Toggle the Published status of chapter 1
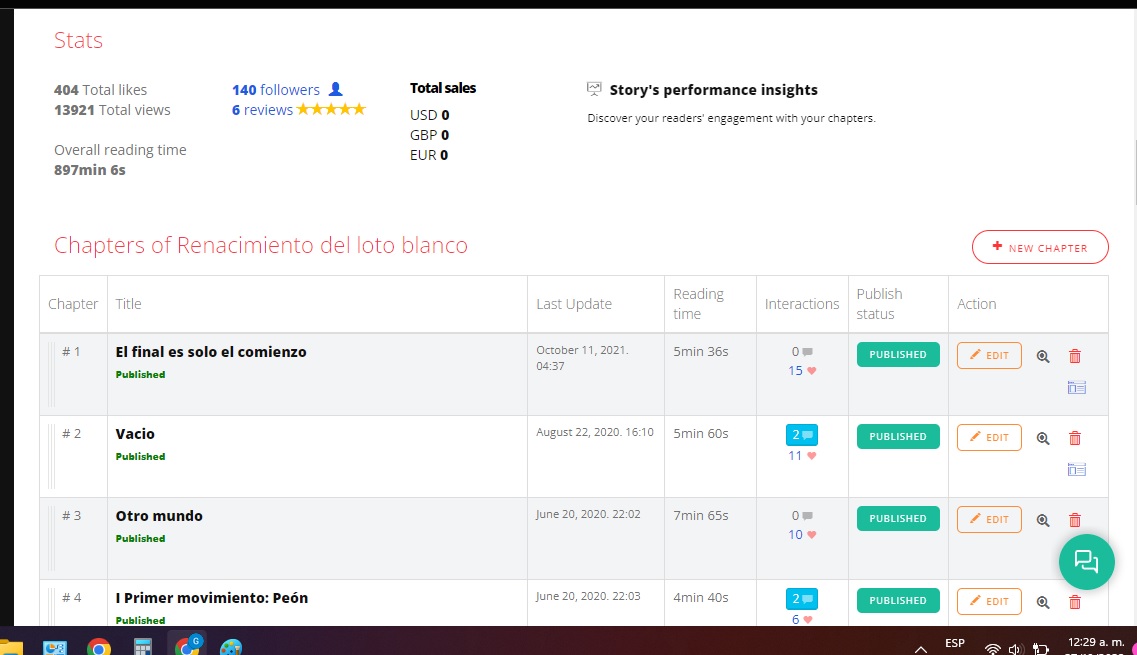This screenshot has width=1137, height=655. coord(898,355)
